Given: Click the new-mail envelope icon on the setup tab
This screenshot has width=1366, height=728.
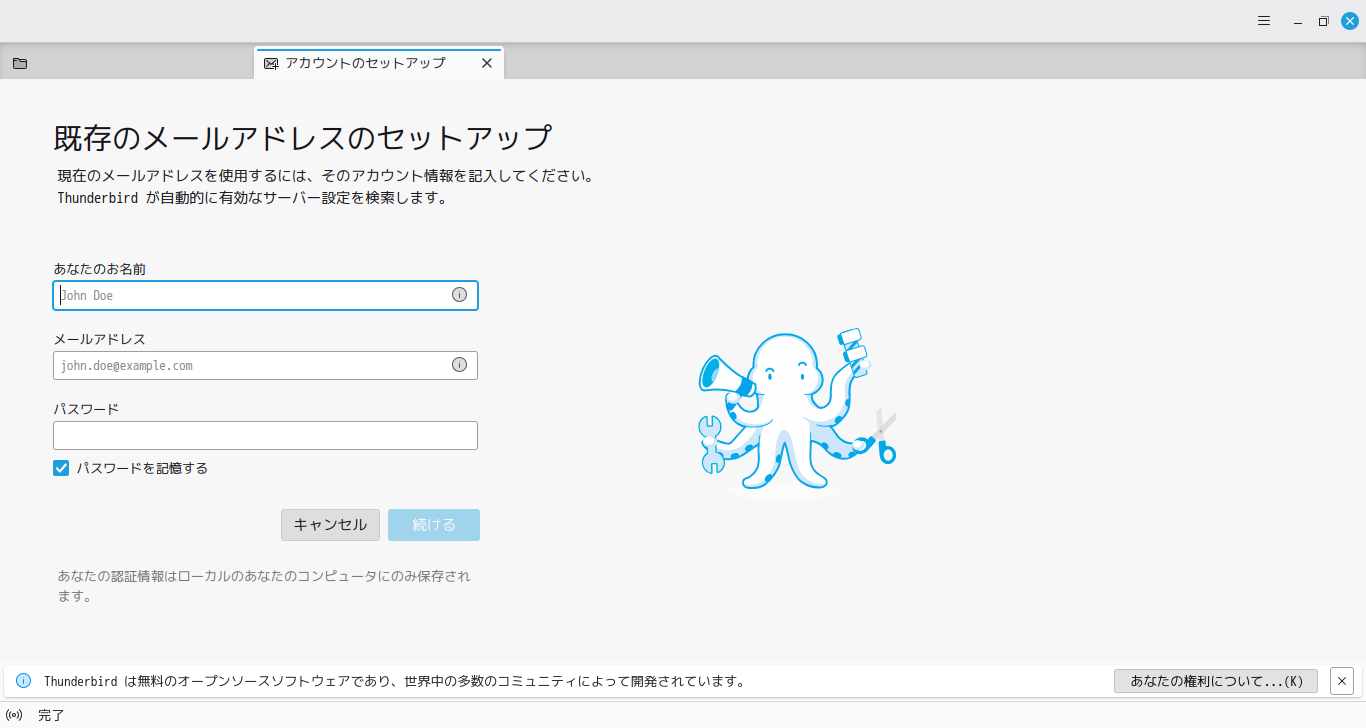Looking at the screenshot, I should coord(270,62).
